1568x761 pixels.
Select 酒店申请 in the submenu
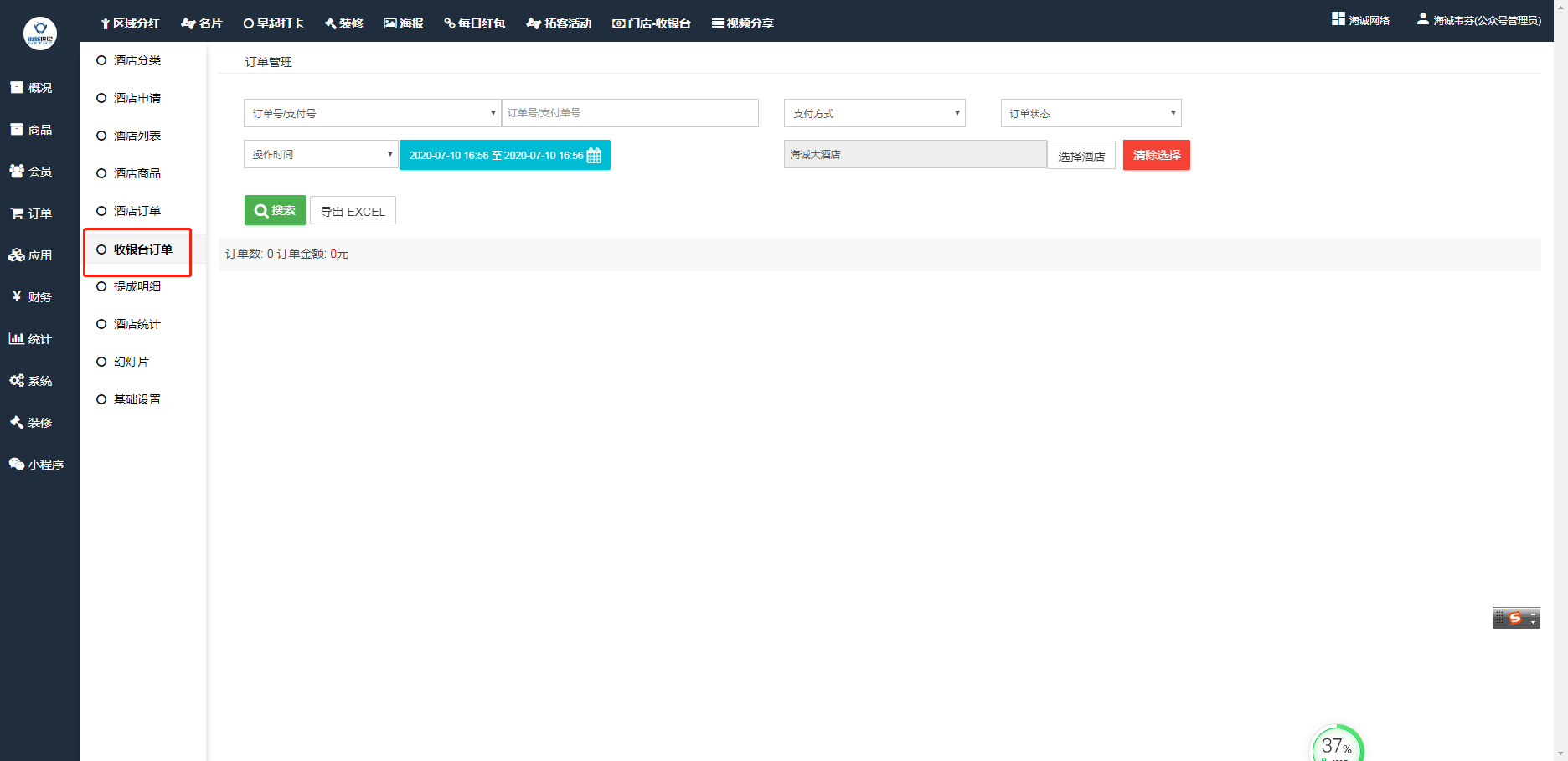(137, 98)
